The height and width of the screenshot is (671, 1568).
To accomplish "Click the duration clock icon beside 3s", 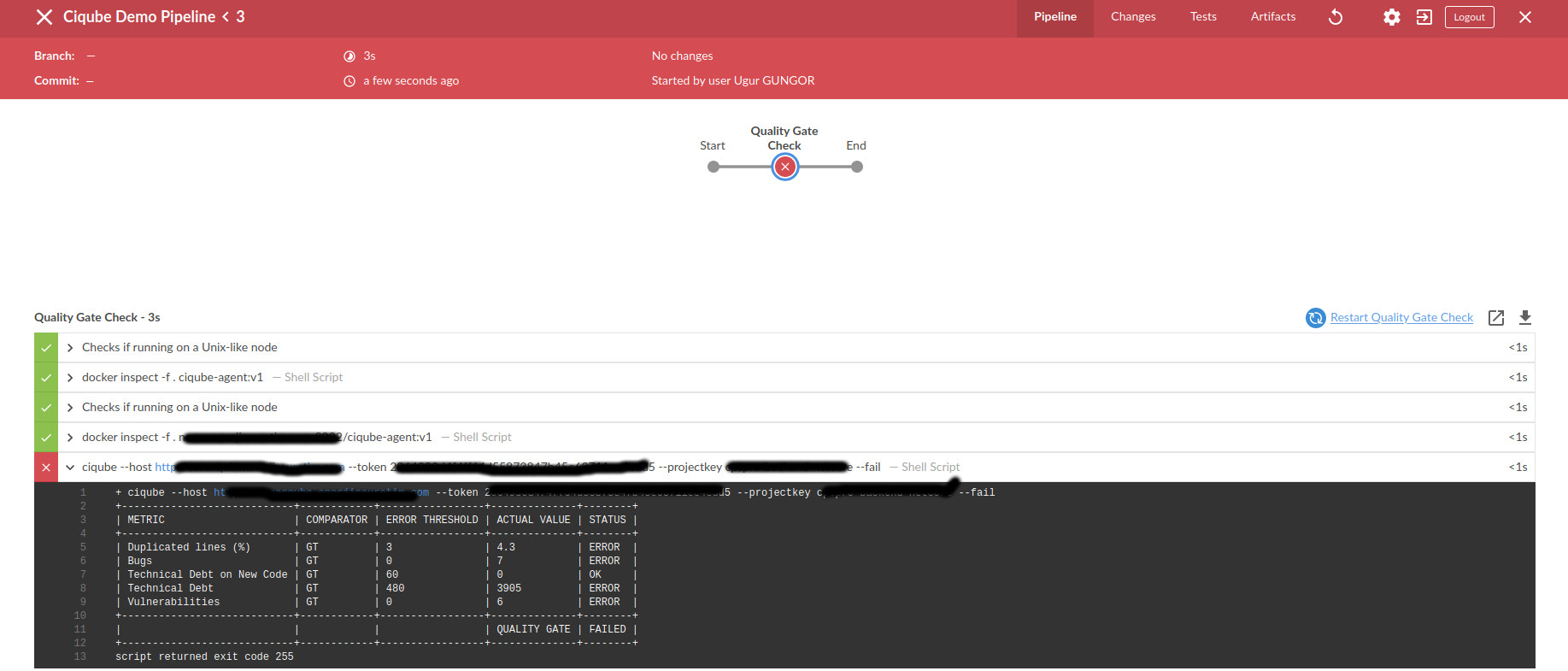I will [x=349, y=56].
